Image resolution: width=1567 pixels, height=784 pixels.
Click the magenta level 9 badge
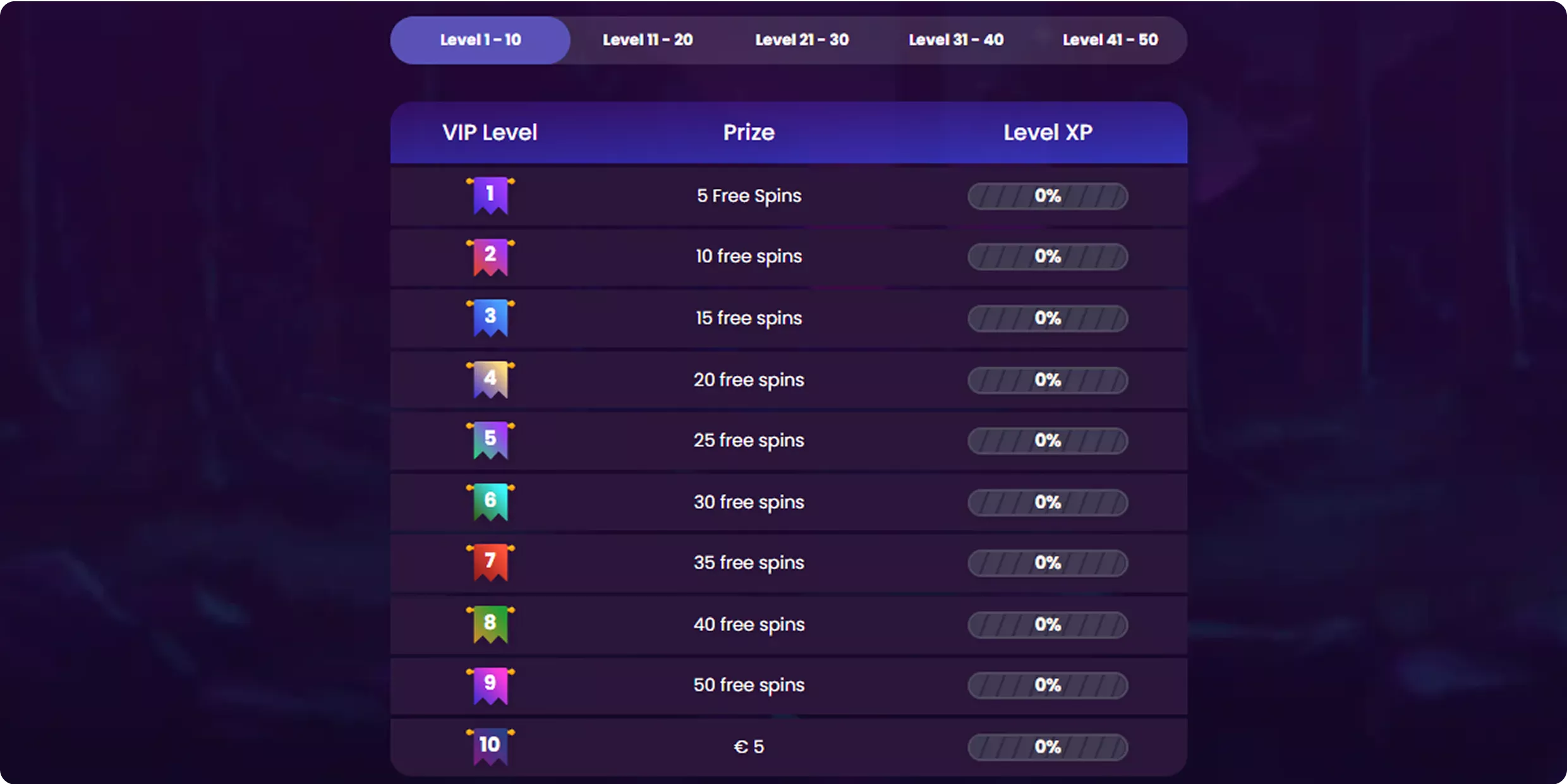[490, 685]
